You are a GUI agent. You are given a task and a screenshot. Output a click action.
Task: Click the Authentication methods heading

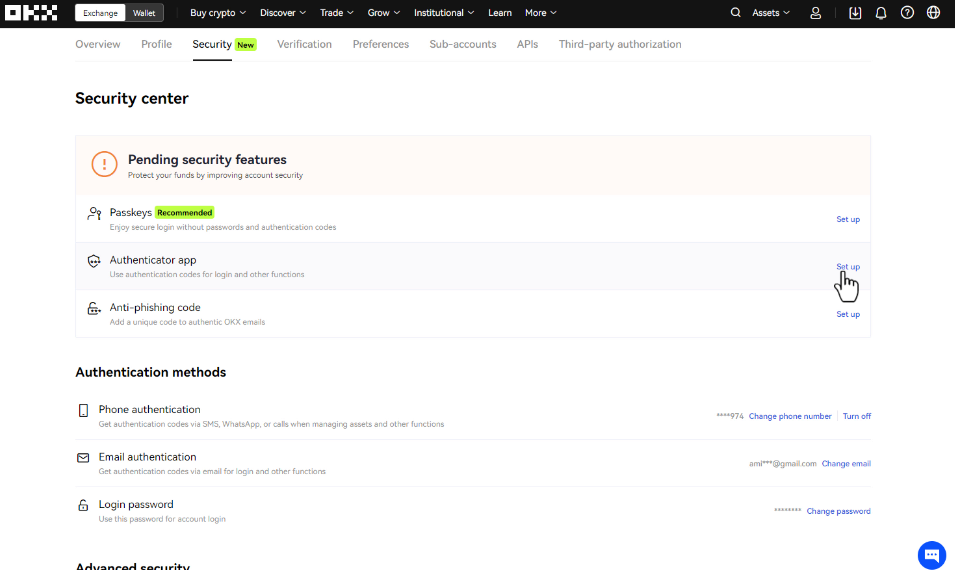point(150,372)
